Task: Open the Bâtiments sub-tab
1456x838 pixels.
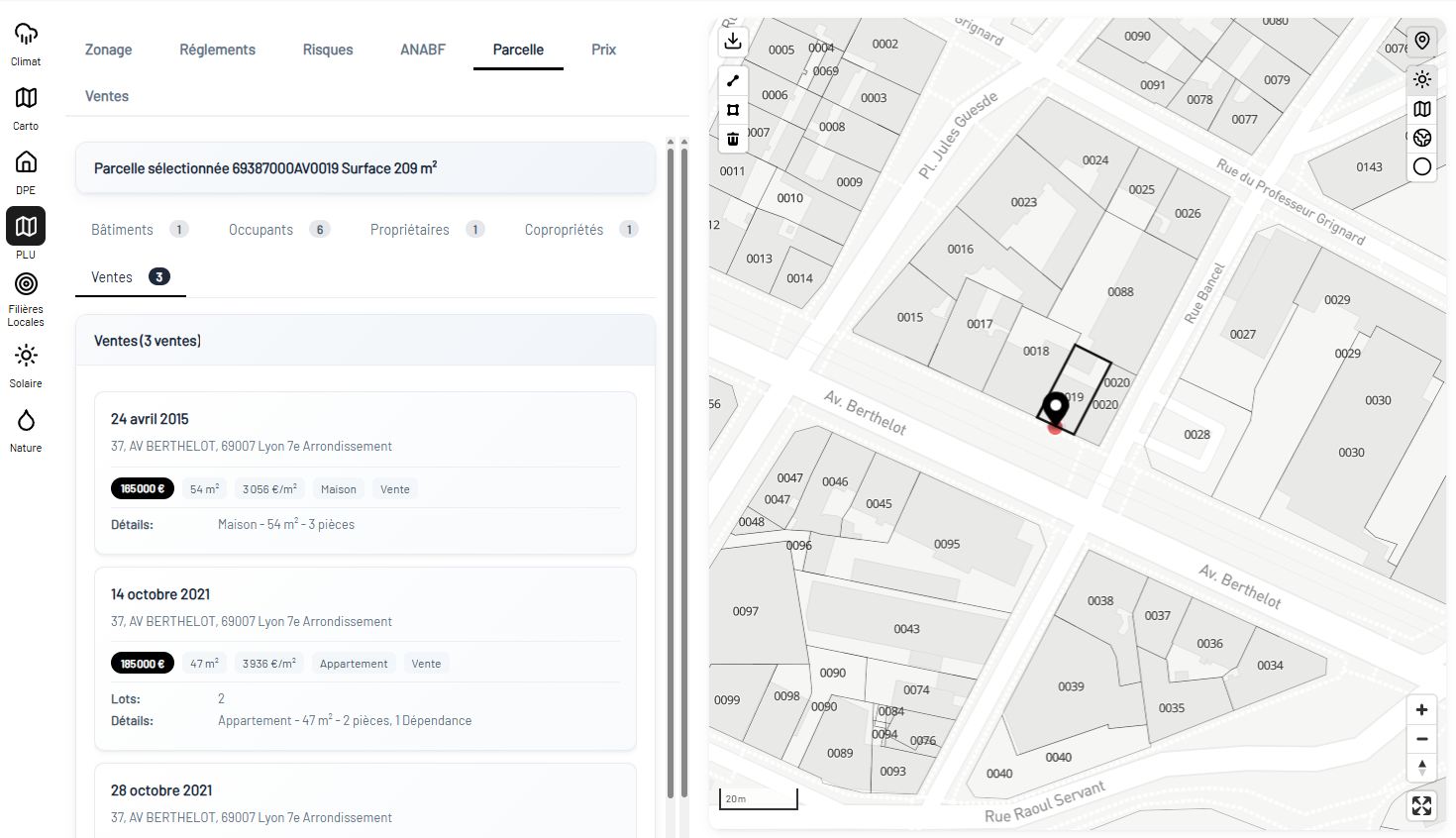Action: (140, 230)
